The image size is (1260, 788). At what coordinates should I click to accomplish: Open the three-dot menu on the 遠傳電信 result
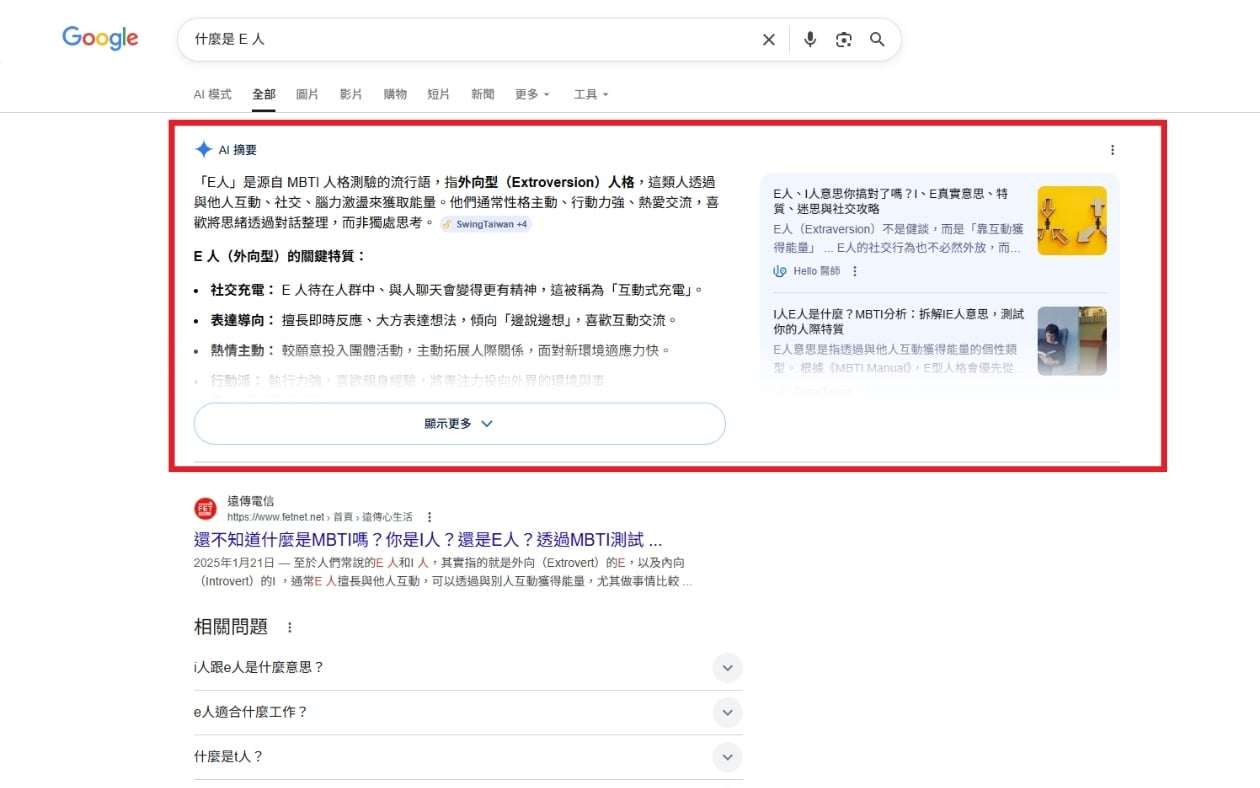point(429,517)
